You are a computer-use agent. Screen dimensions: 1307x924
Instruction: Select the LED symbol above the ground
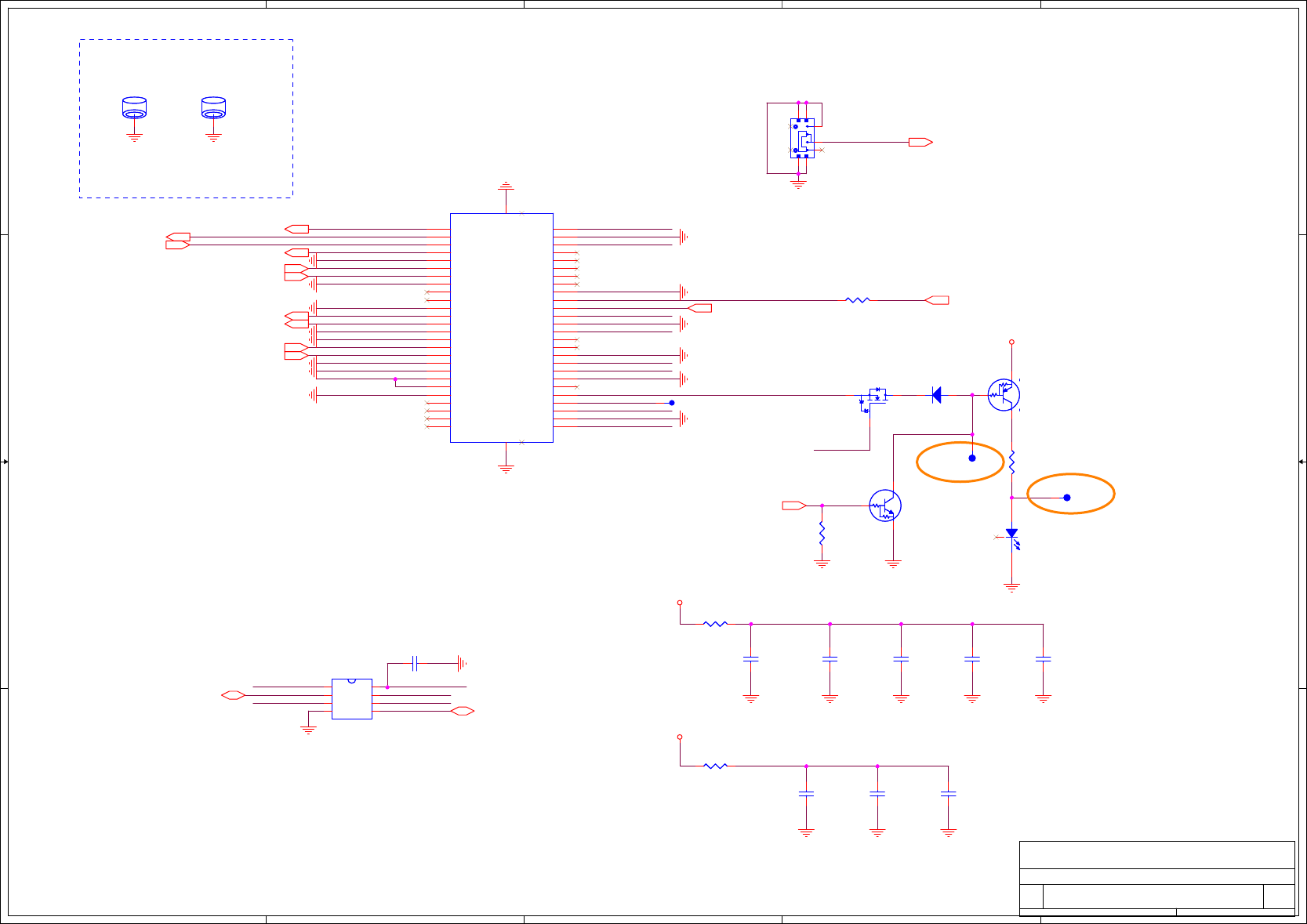1012,538
